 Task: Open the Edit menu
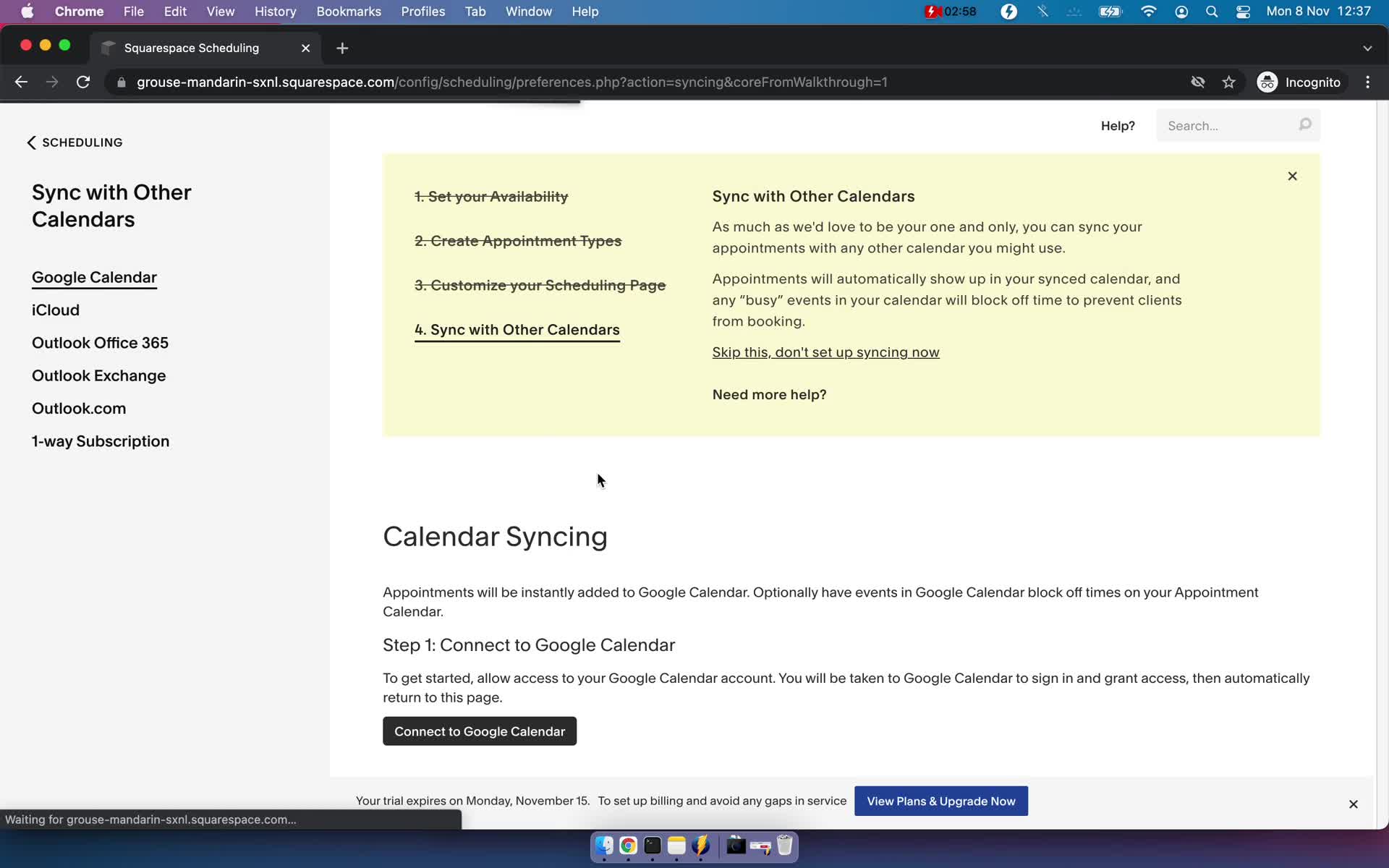click(175, 12)
